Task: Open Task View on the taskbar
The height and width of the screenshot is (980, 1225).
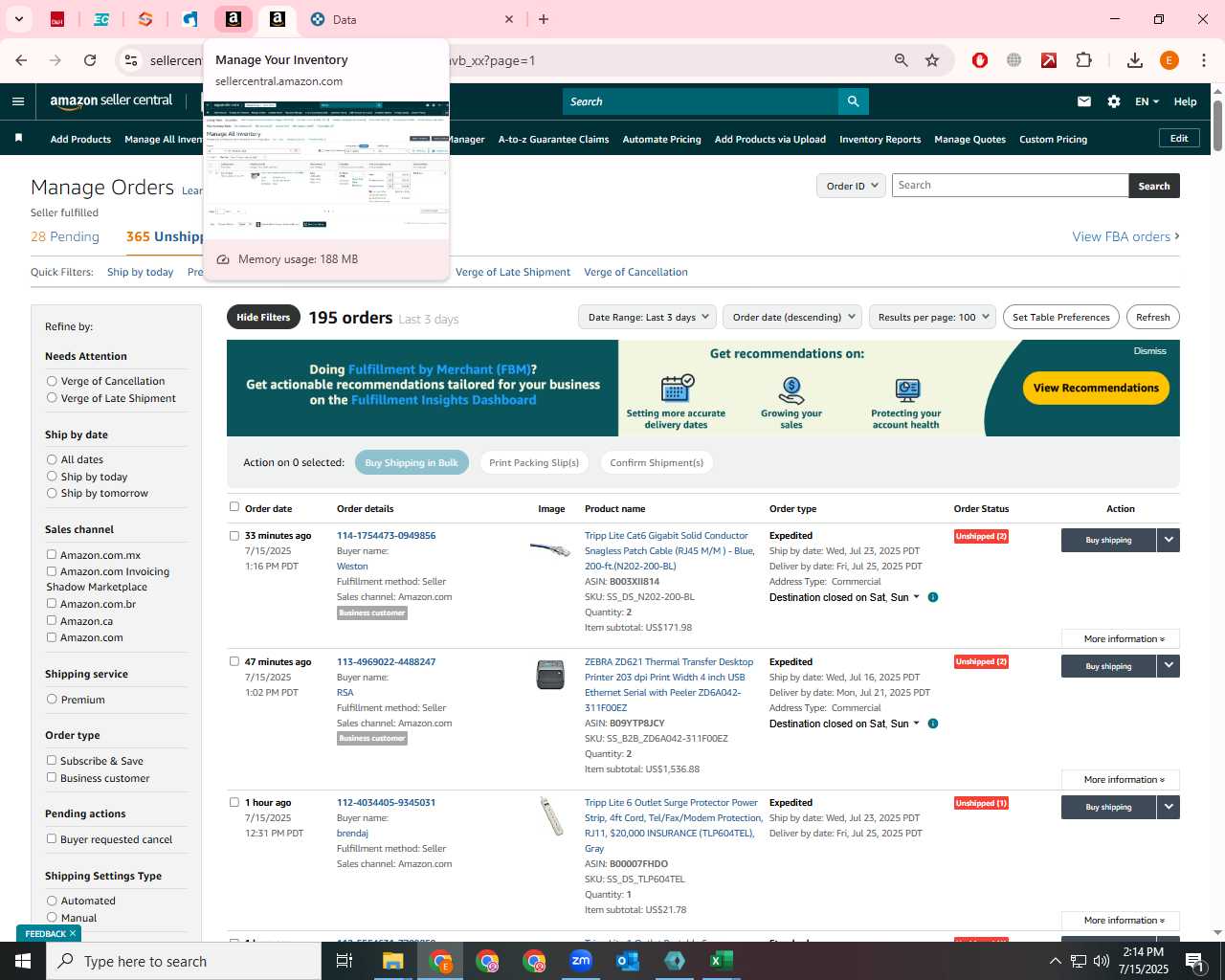Action: point(345,961)
